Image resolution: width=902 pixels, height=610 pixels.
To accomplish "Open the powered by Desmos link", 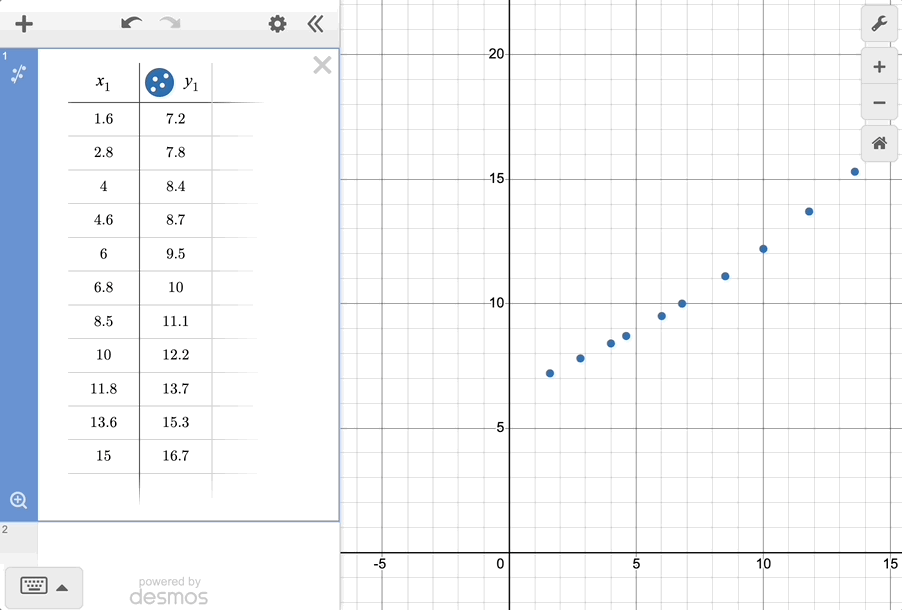I will pos(169,591).
